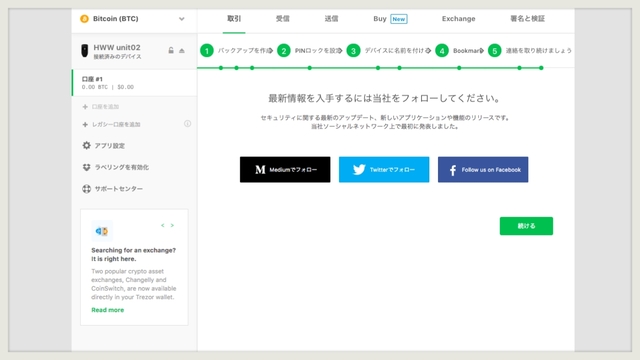Open the サポートセンター link text
The width and height of the screenshot is (640, 360).
pyautogui.click(x=119, y=189)
